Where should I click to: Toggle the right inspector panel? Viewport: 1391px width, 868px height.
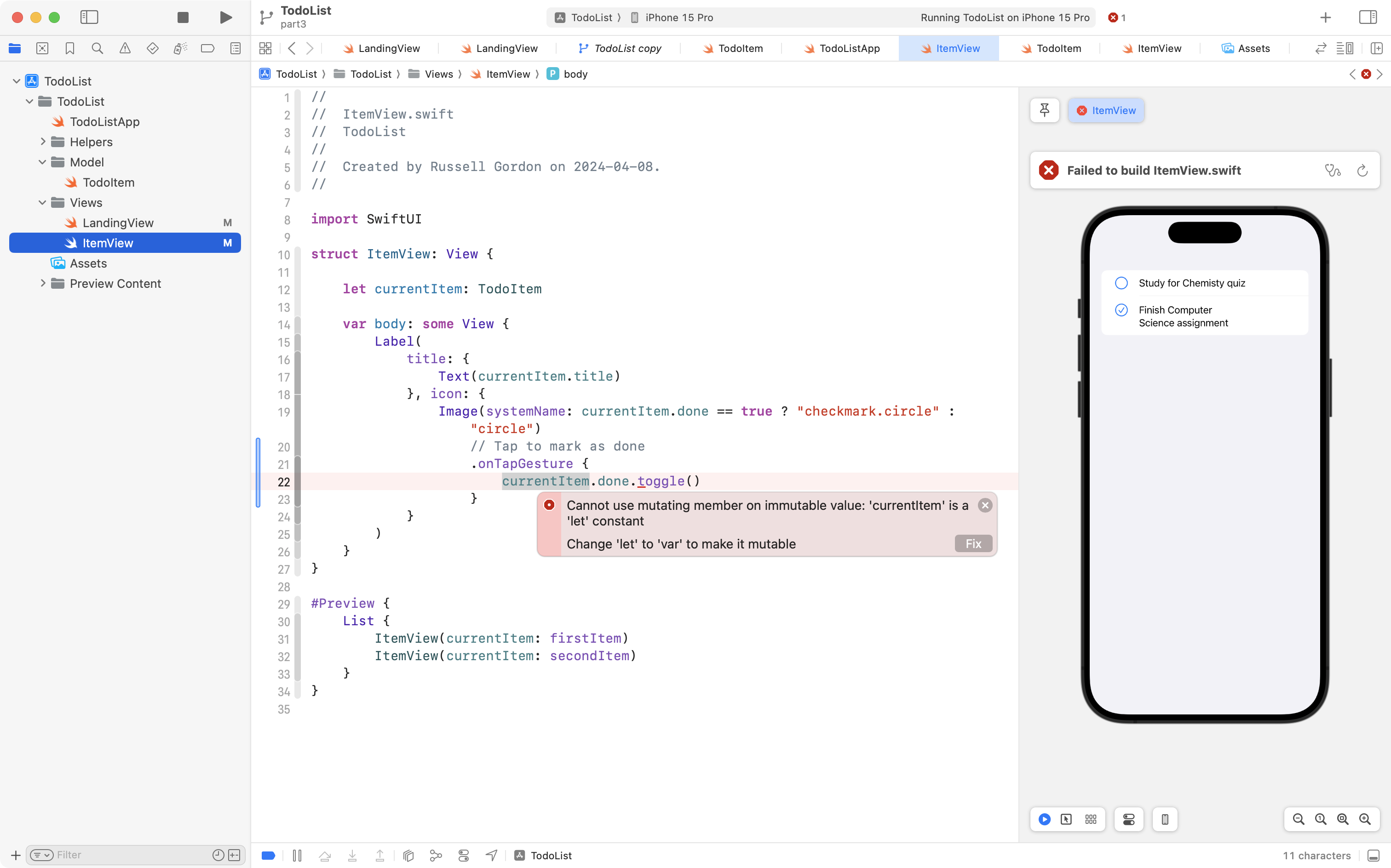tap(1368, 17)
